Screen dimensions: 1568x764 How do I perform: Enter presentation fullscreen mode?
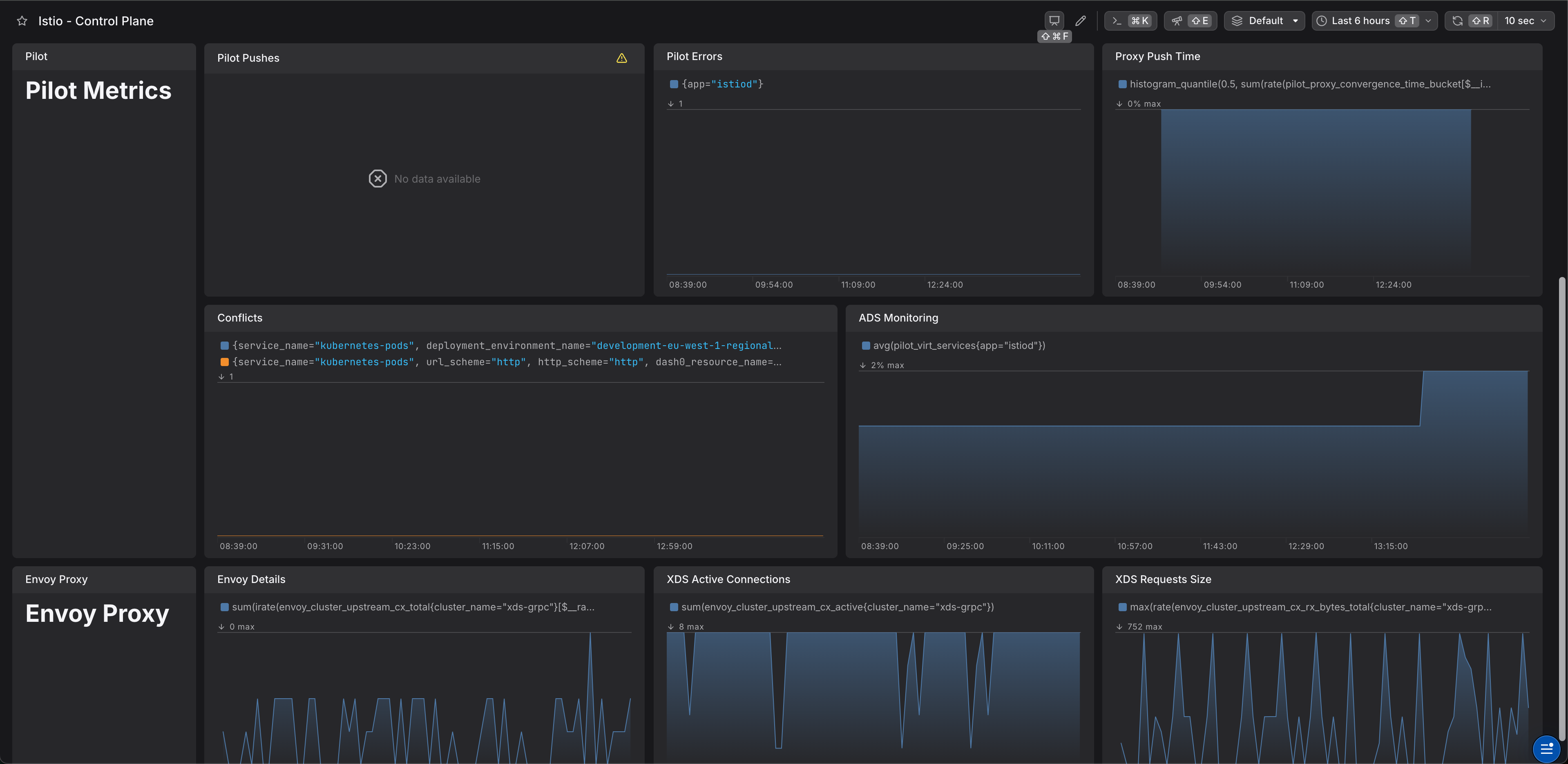[1054, 21]
